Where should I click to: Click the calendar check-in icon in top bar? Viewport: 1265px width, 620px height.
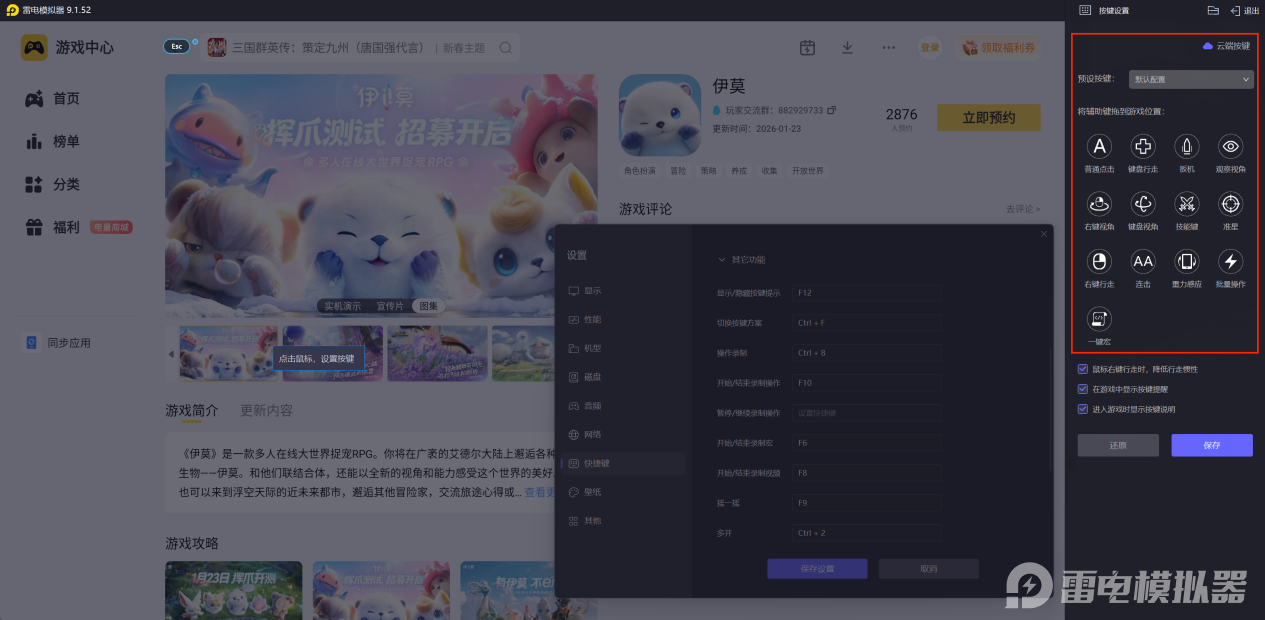point(807,47)
